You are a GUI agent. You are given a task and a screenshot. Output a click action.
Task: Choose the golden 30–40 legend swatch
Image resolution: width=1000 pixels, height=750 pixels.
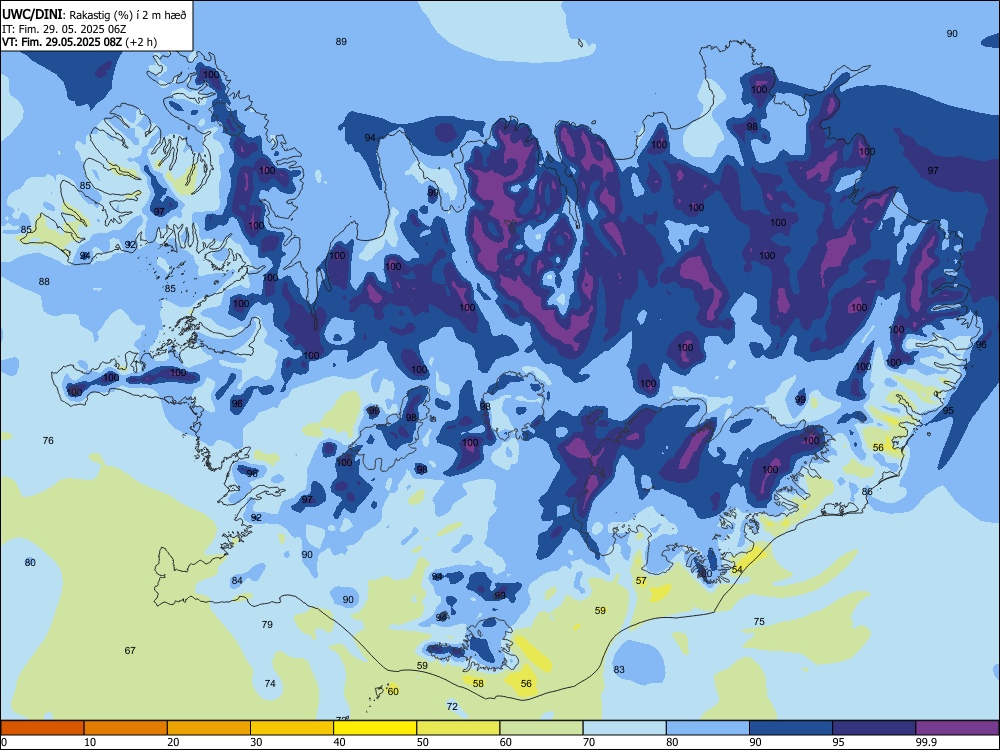292,728
